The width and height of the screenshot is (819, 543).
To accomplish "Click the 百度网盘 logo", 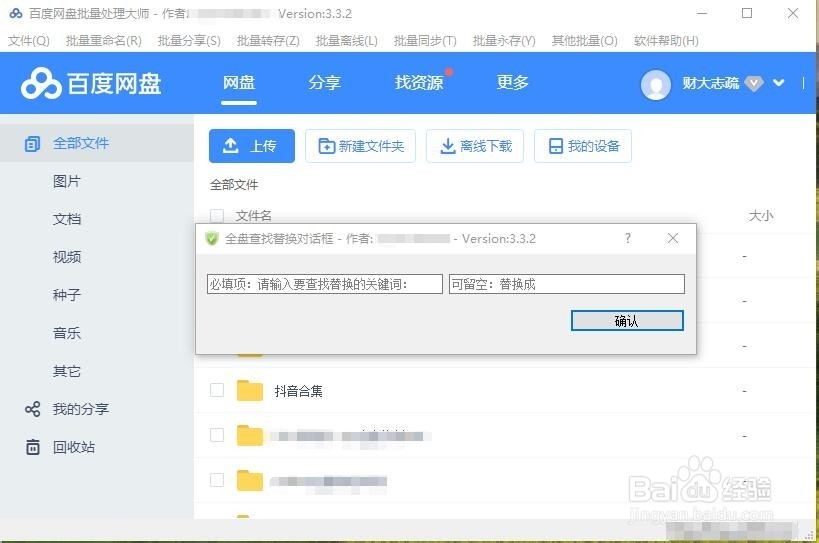I will 91,84.
